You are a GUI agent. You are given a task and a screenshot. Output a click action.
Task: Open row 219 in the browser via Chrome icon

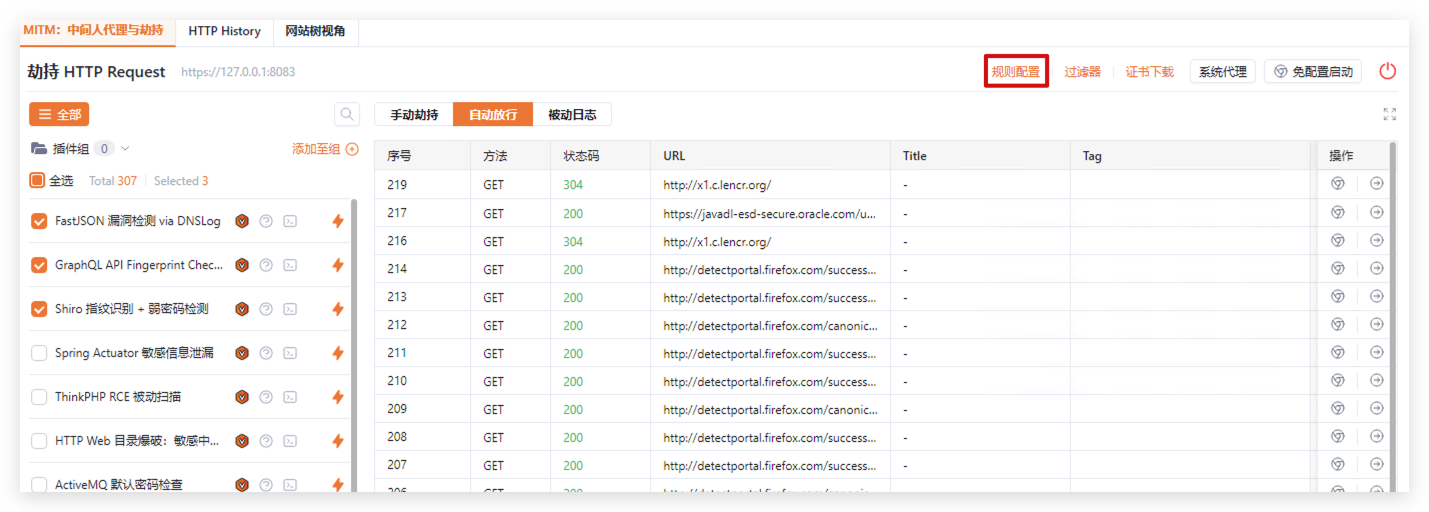pos(1337,184)
